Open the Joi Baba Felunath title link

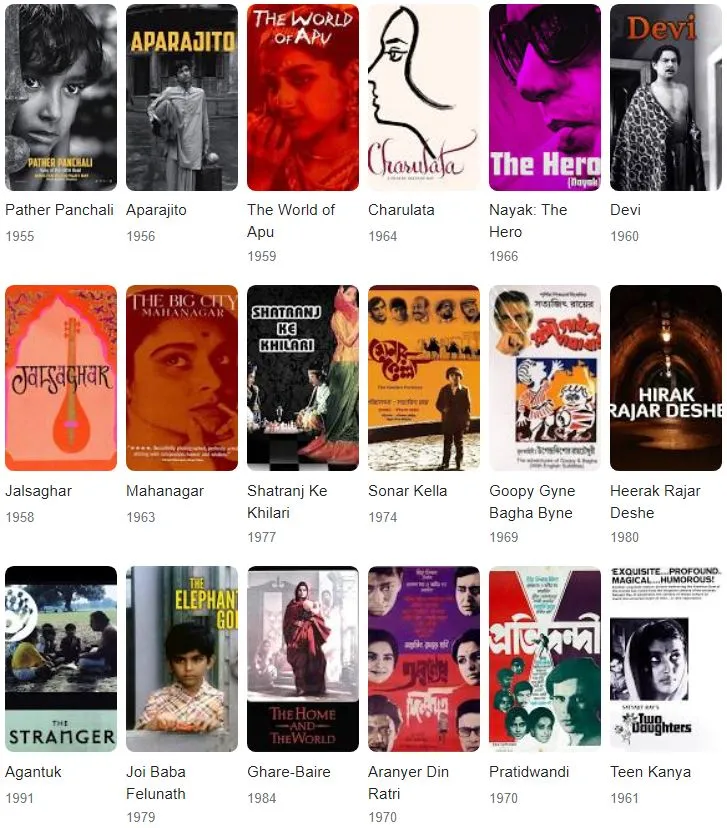156,783
